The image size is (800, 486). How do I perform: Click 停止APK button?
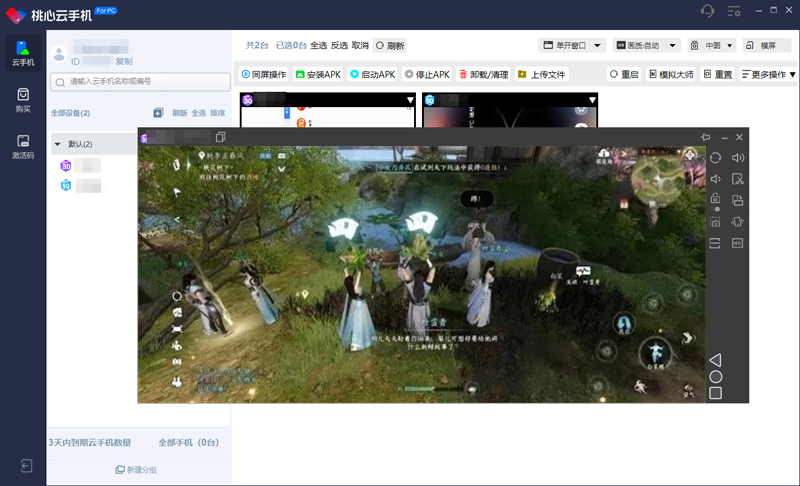[427, 74]
